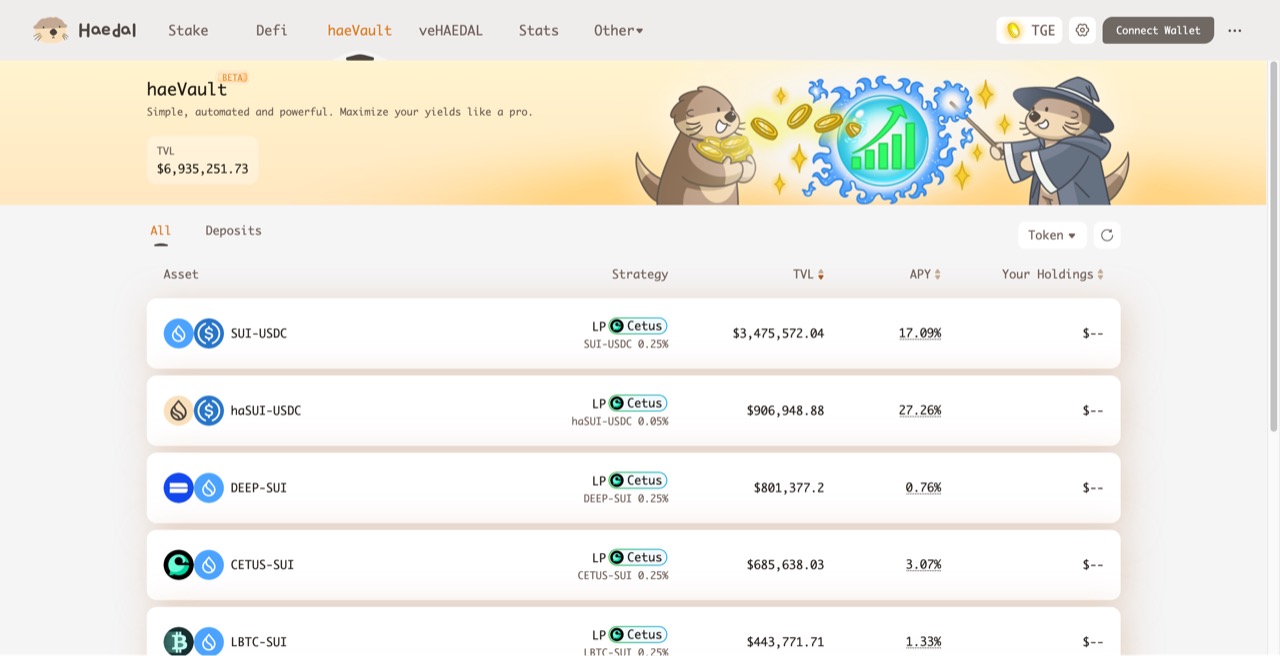Click CETUS token icon in CETUS-SUI row

pyautogui.click(x=178, y=564)
